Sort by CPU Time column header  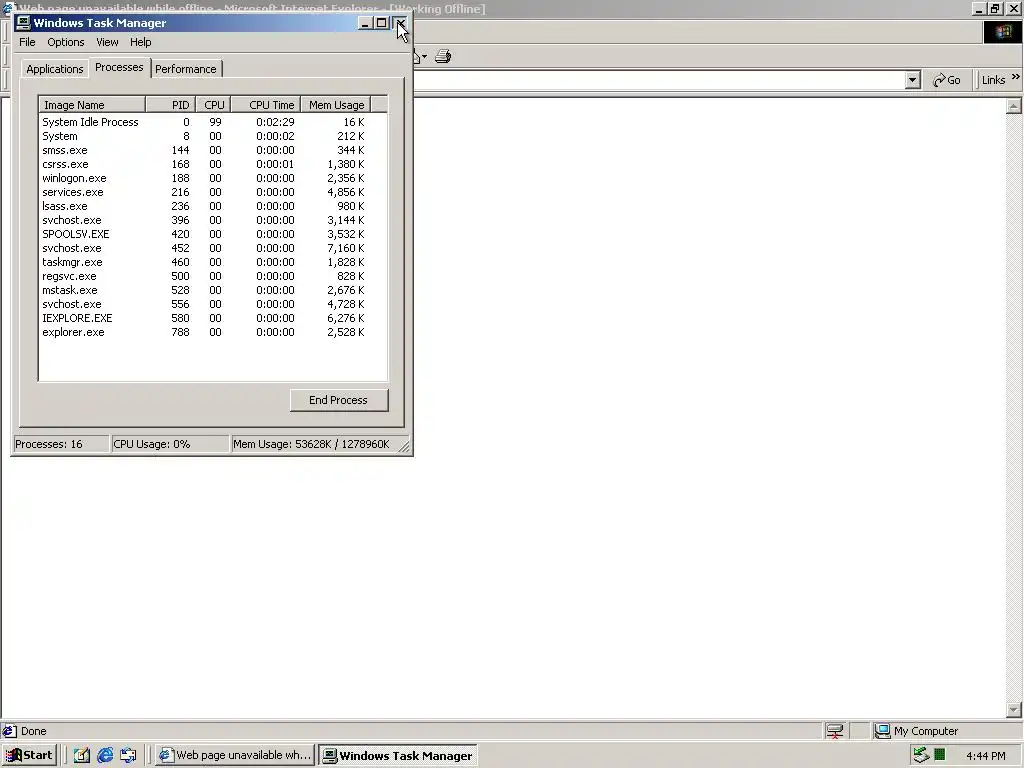(266, 105)
